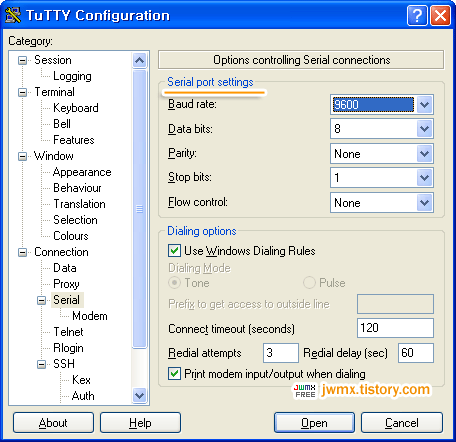This screenshot has width=456, height=442.
Task: Select Modem in the category tree
Action: pos(90,316)
